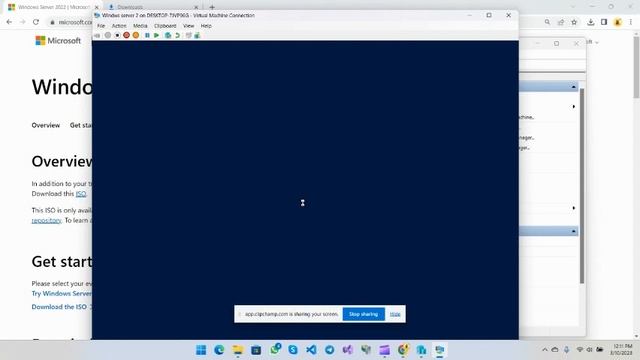This screenshot has height=360, width=640.
Task: Click Chrome zoom magnifier icon in address bar
Action: [x=547, y=22]
